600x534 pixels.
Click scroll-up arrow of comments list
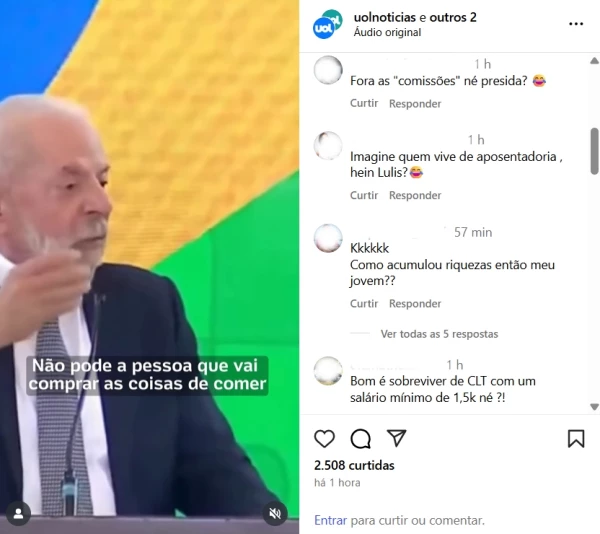click(x=594, y=60)
